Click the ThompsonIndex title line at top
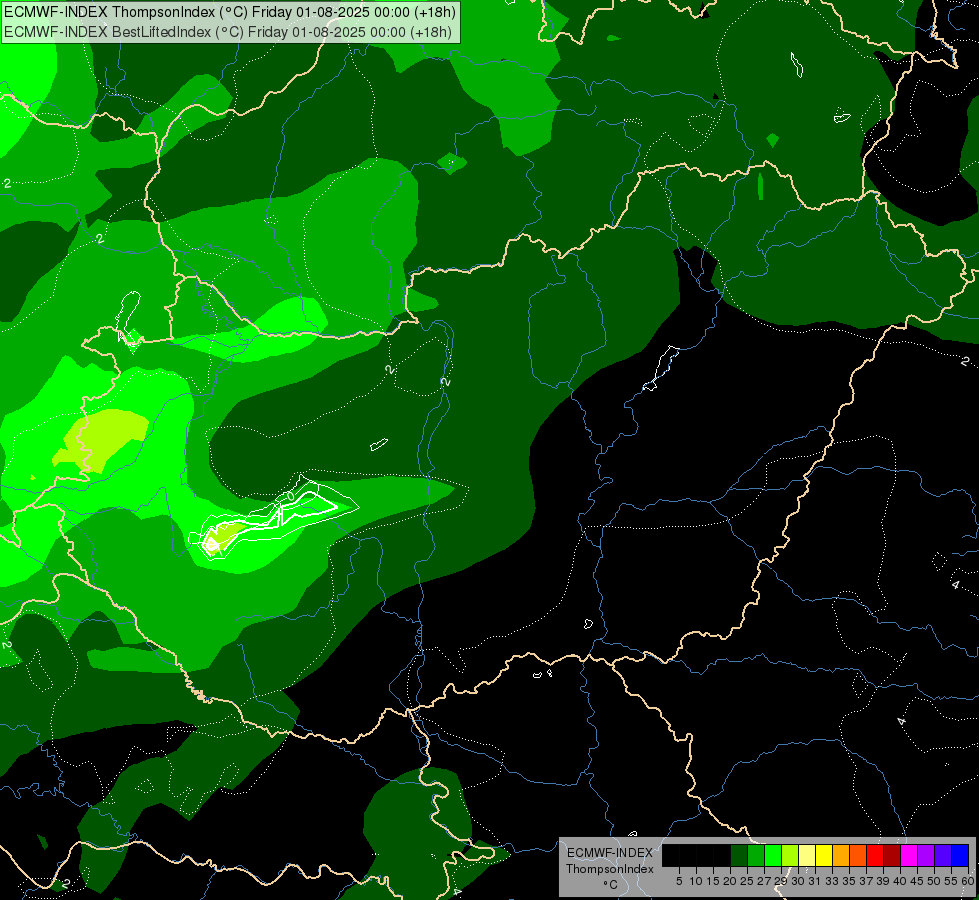The height and width of the screenshot is (900, 979). [230, 12]
